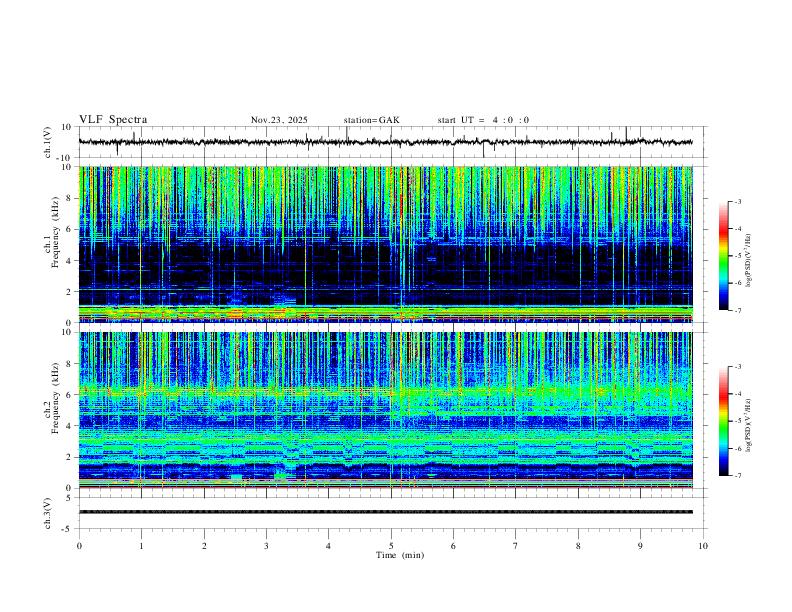Click the "4" kHz tick on ch.1 frequency axis

point(69,261)
